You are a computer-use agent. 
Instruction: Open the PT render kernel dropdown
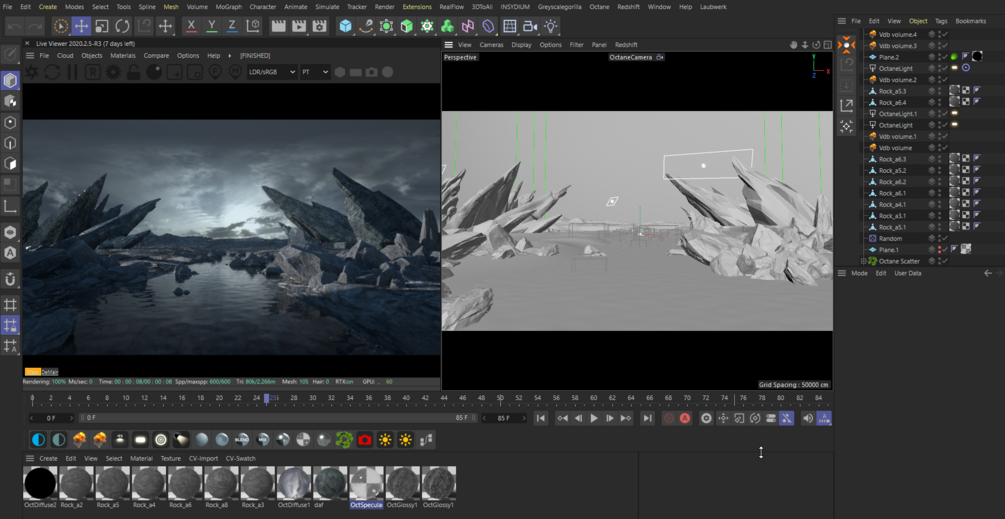point(314,72)
